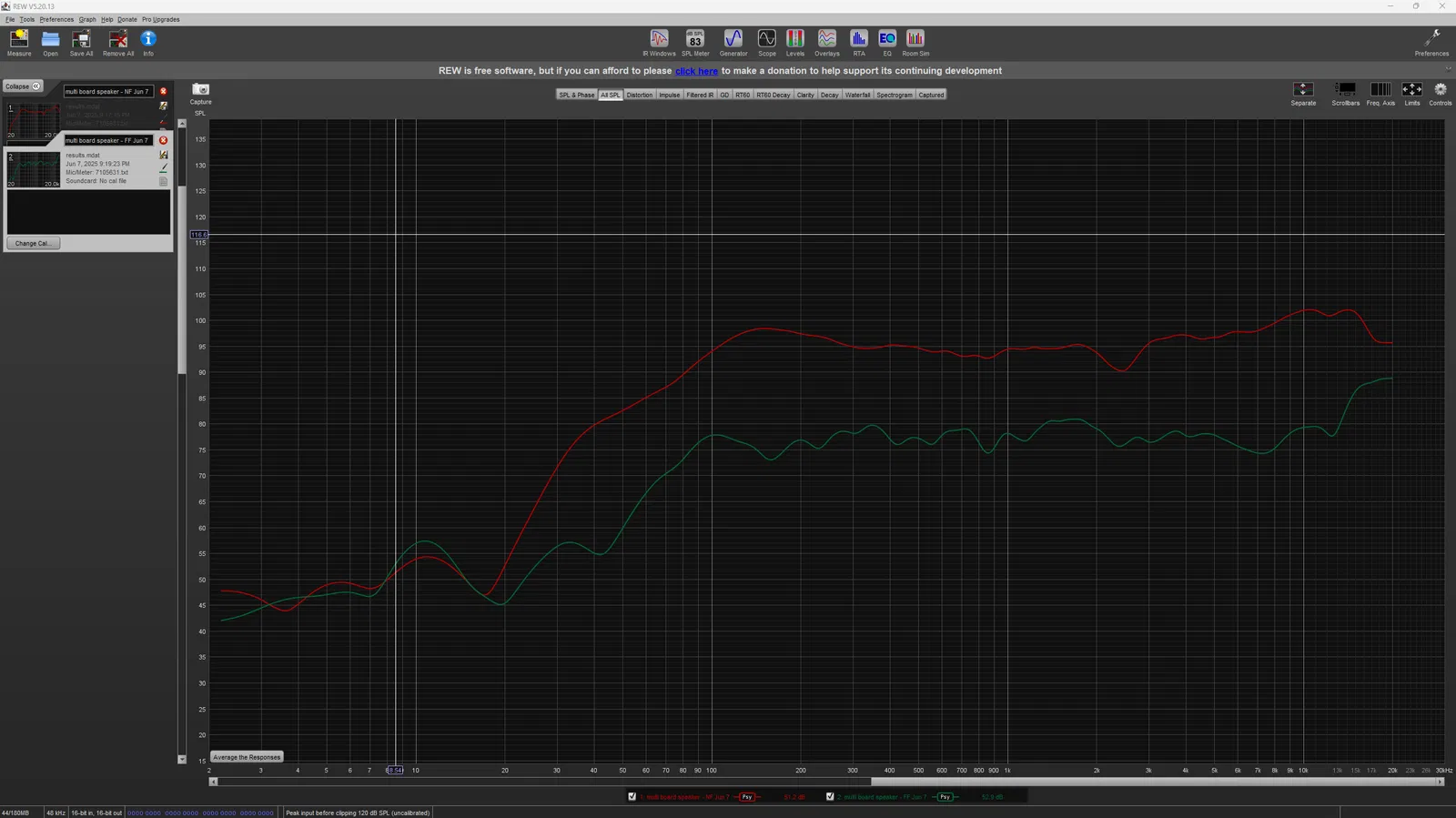Open the SPL Meter
Viewport: 1456px width, 818px height.
tap(695, 43)
